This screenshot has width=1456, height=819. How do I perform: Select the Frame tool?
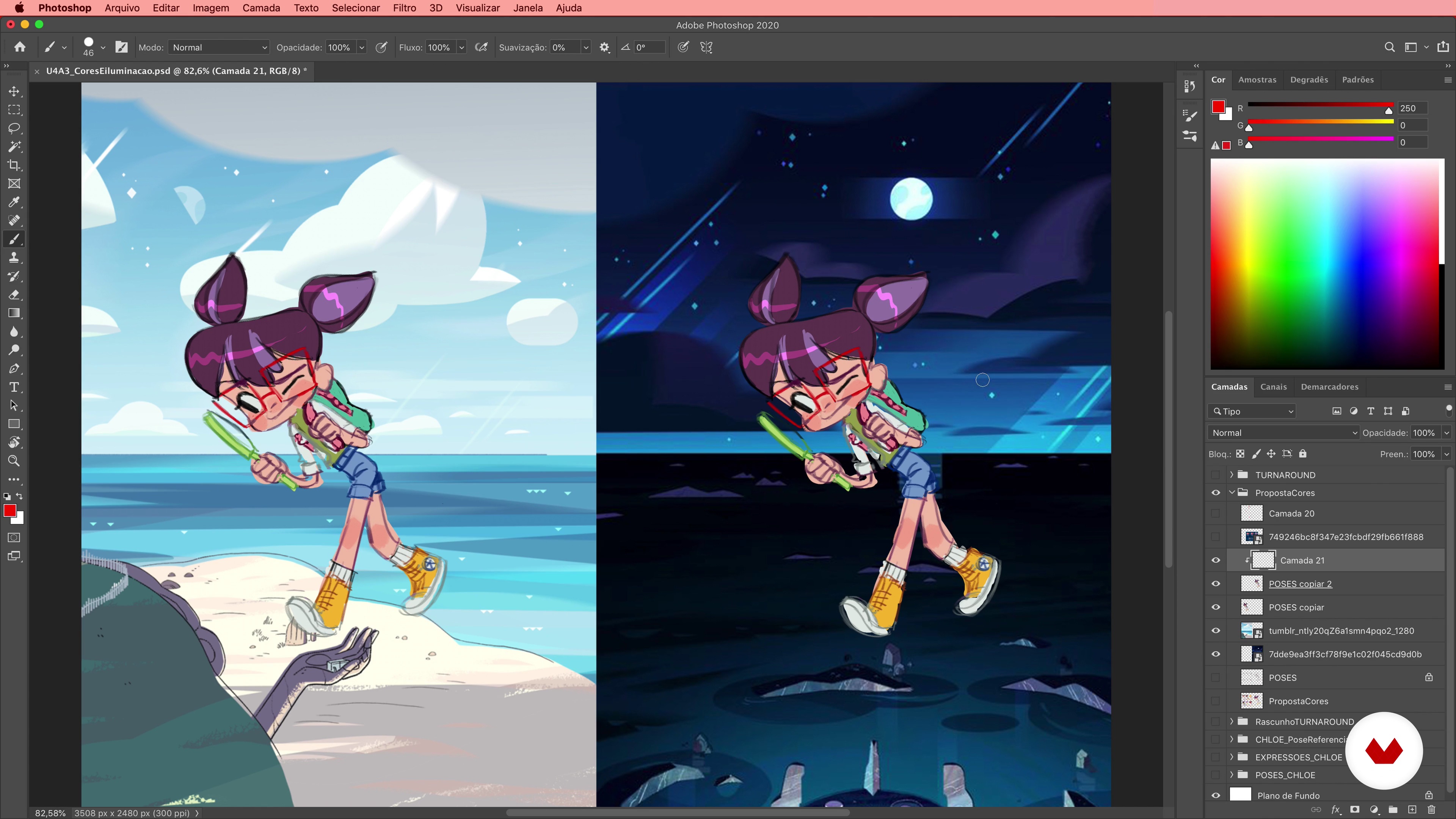[14, 184]
